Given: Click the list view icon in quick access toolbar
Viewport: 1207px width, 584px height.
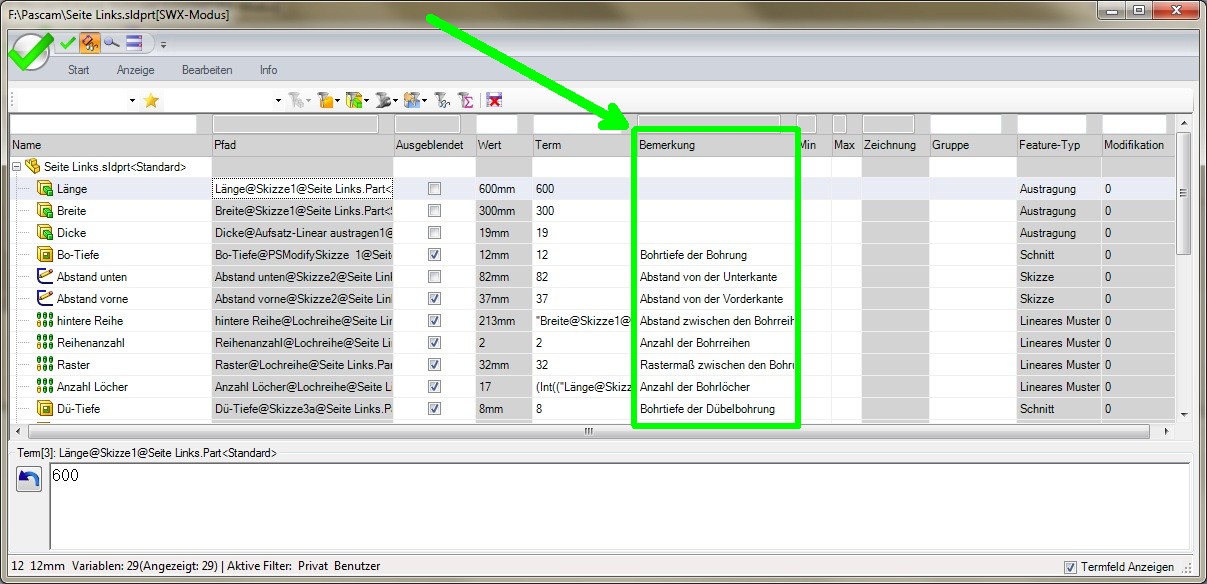Looking at the screenshot, I should click(134, 43).
